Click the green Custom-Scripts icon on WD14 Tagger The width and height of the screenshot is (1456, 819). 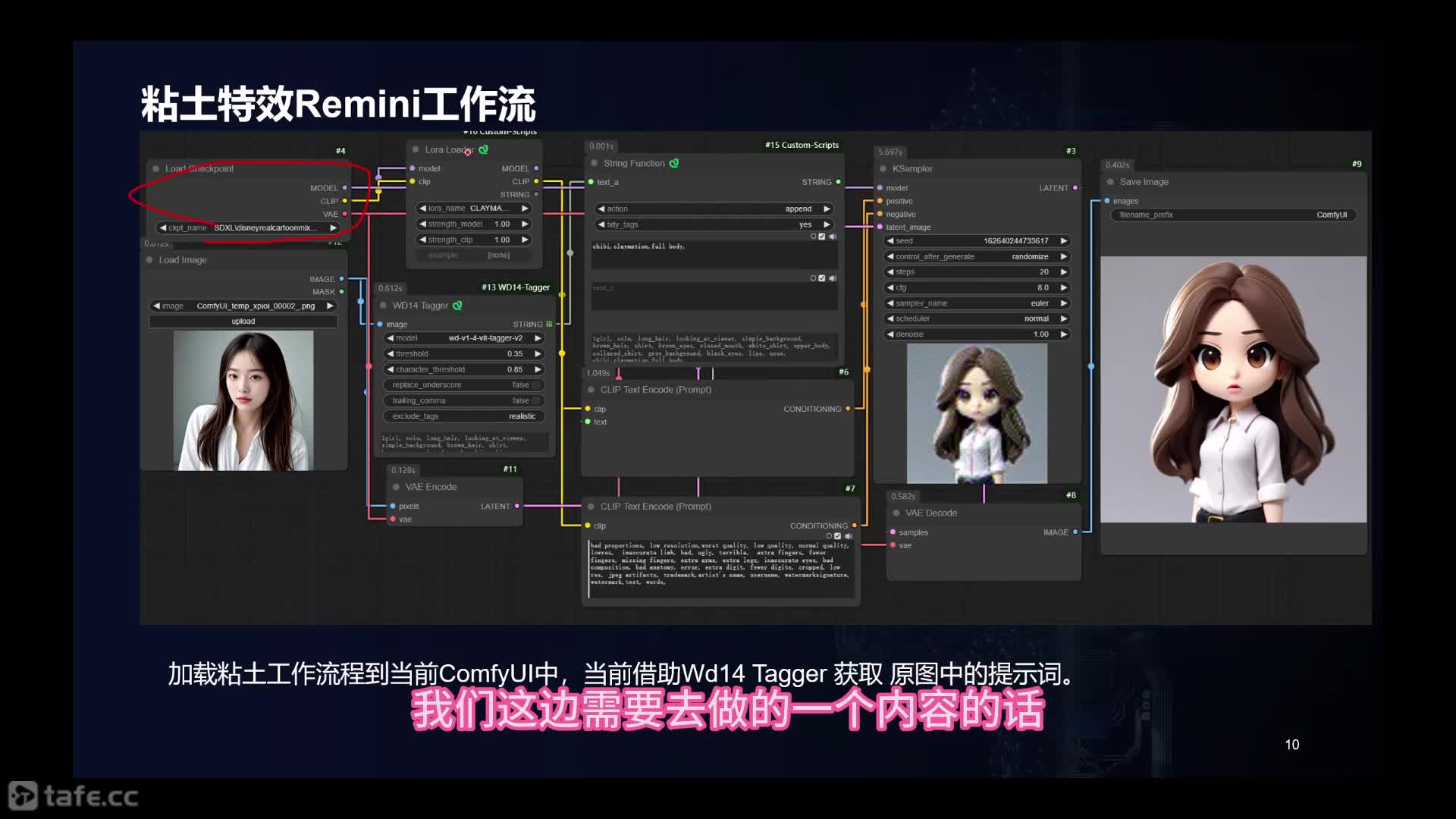pos(457,306)
